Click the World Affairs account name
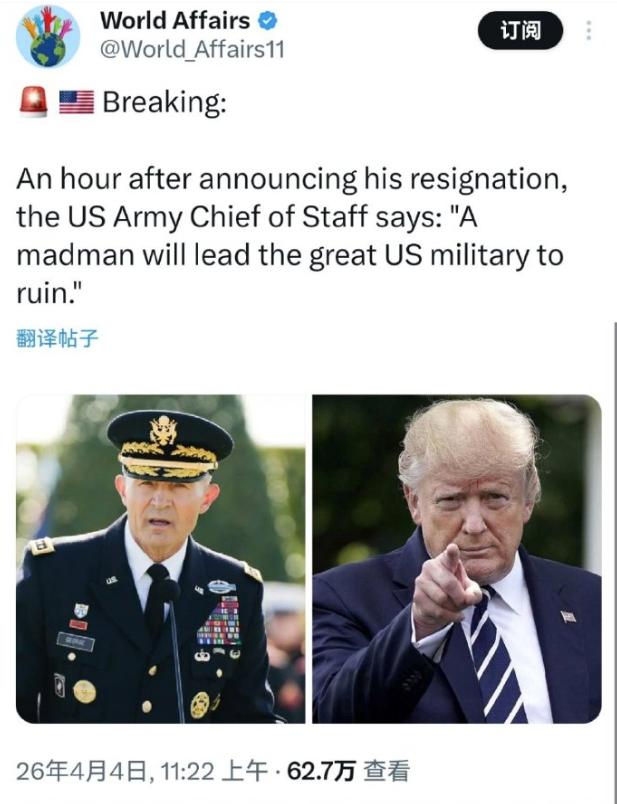This screenshot has height=804, width=617. pyautogui.click(x=175, y=21)
